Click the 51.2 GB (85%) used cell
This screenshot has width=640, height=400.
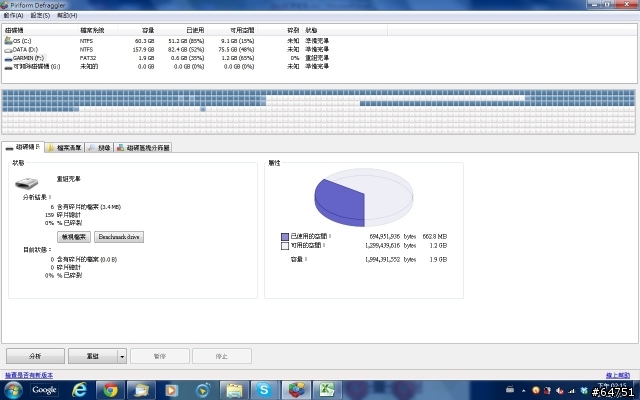coord(186,41)
